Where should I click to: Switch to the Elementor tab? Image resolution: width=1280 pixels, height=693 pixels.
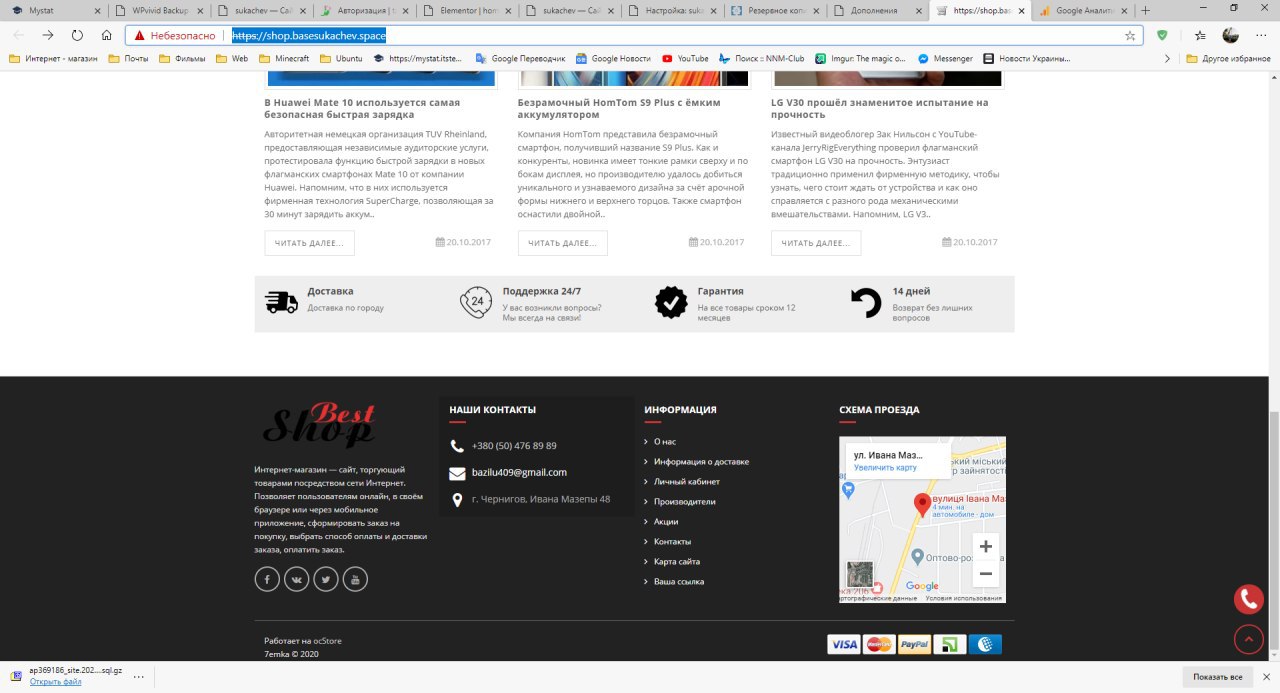(465, 10)
